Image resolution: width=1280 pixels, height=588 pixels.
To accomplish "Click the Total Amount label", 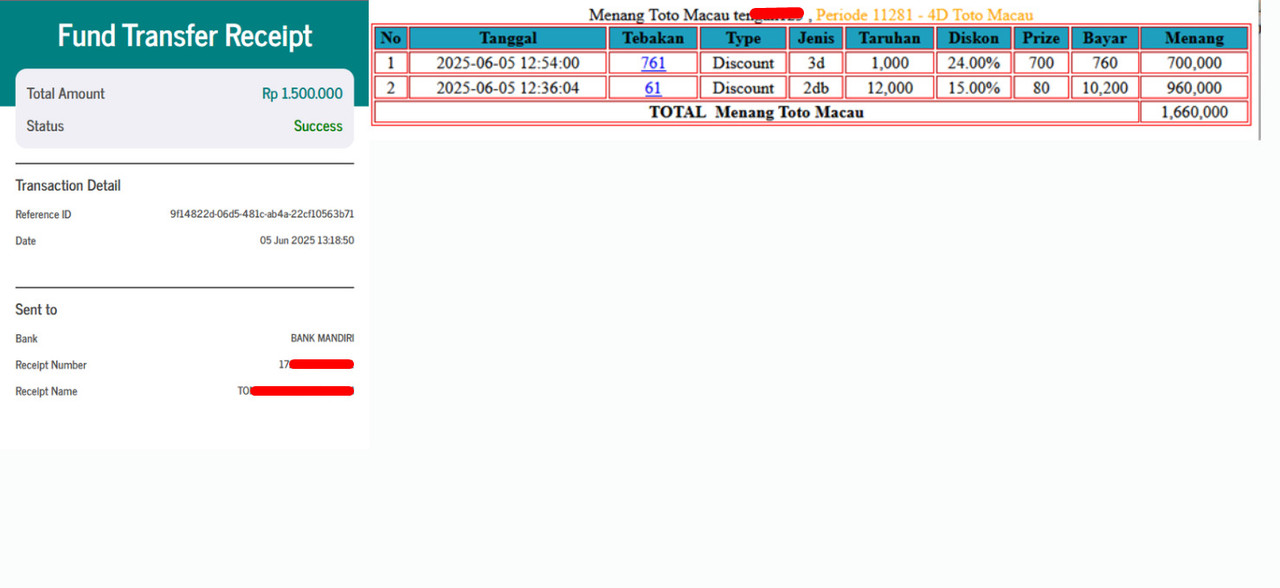I will click(66, 93).
